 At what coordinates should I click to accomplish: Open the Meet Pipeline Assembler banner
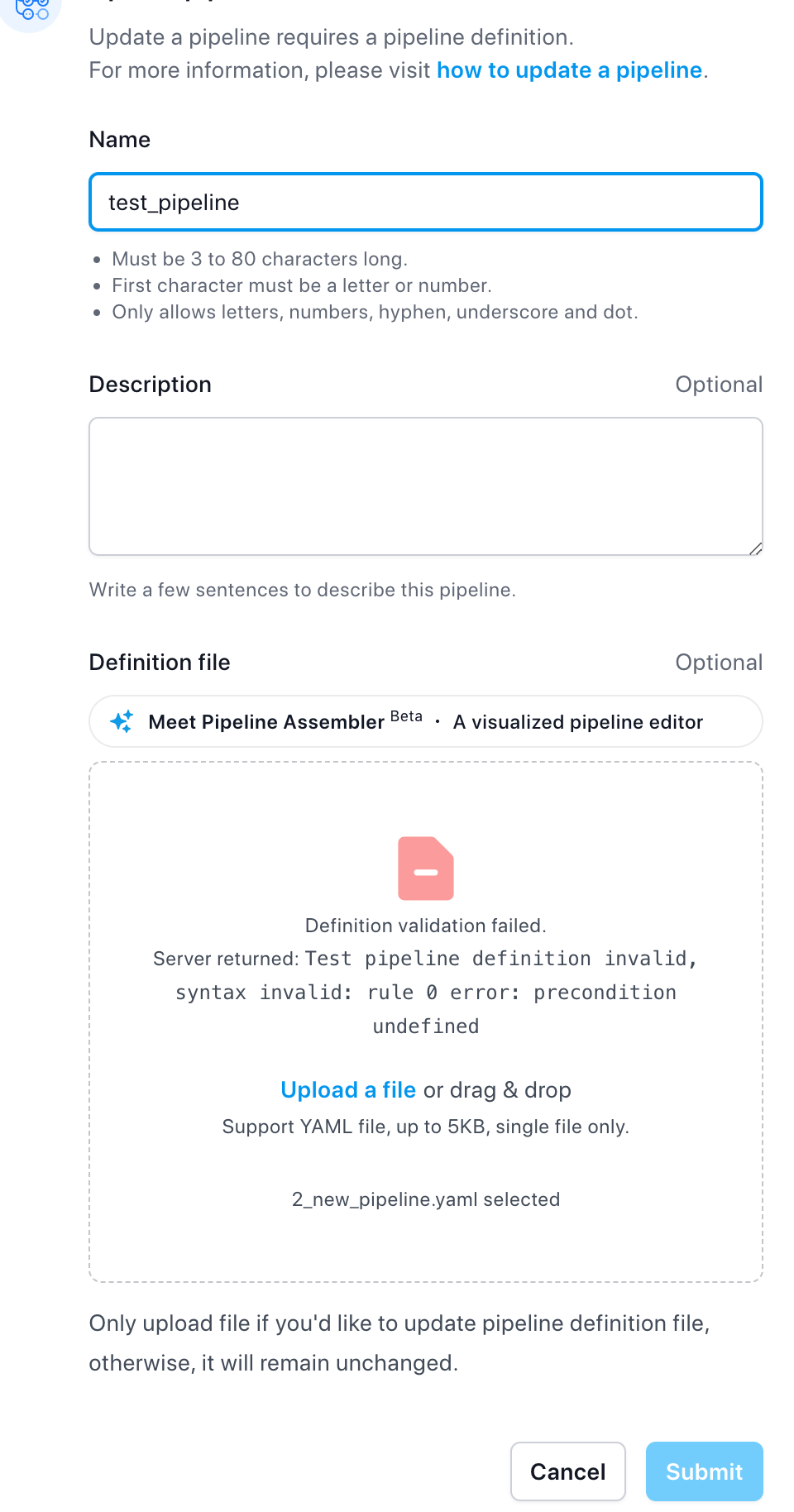(x=426, y=721)
